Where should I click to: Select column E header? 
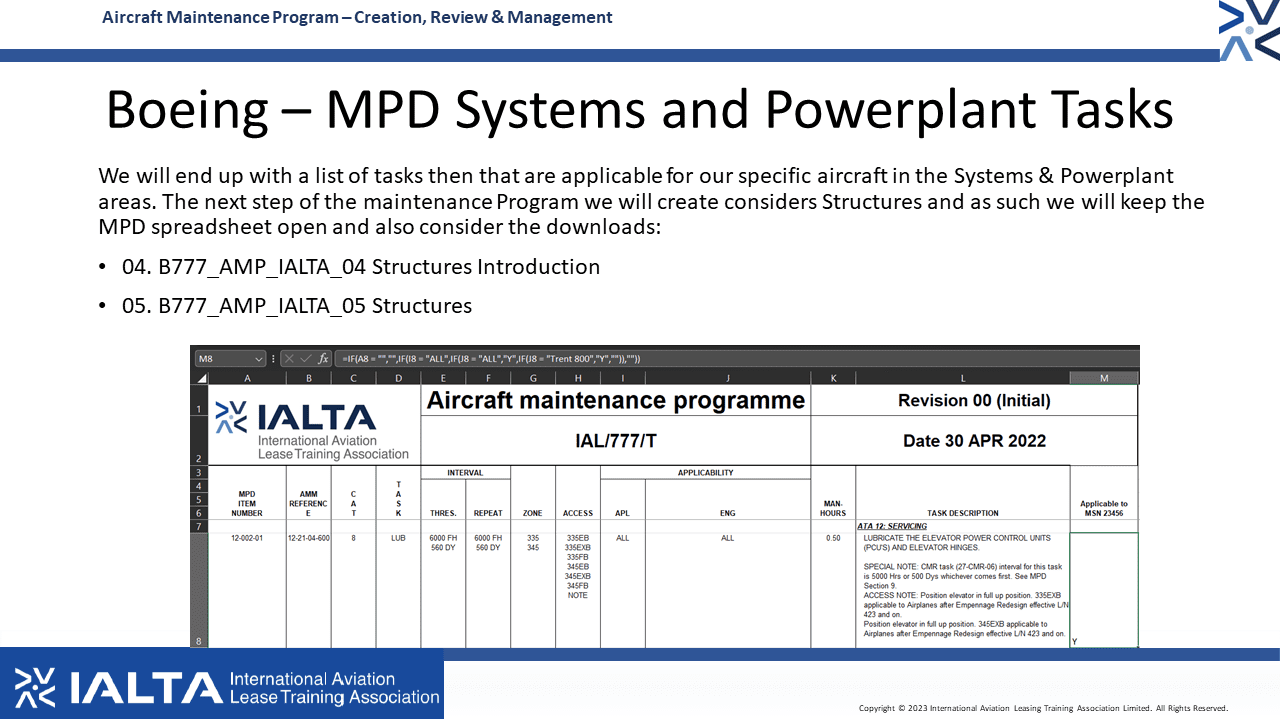point(443,378)
